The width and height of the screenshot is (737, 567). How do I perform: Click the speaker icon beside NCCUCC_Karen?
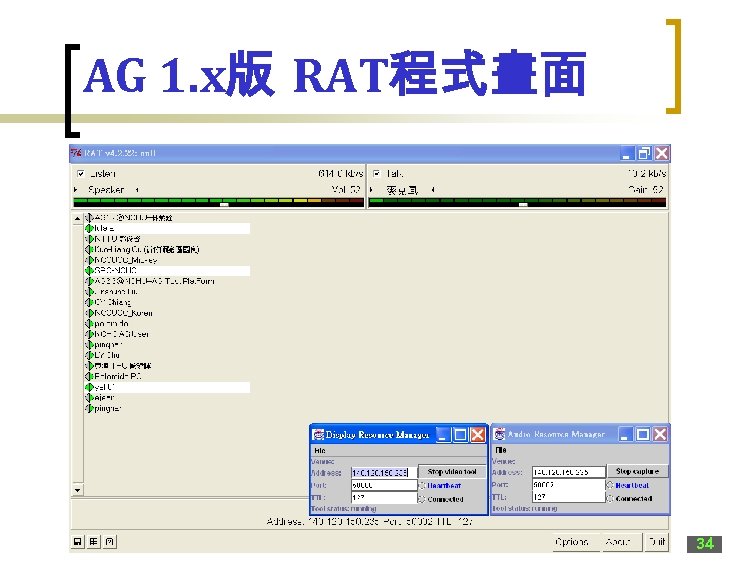[x=89, y=313]
